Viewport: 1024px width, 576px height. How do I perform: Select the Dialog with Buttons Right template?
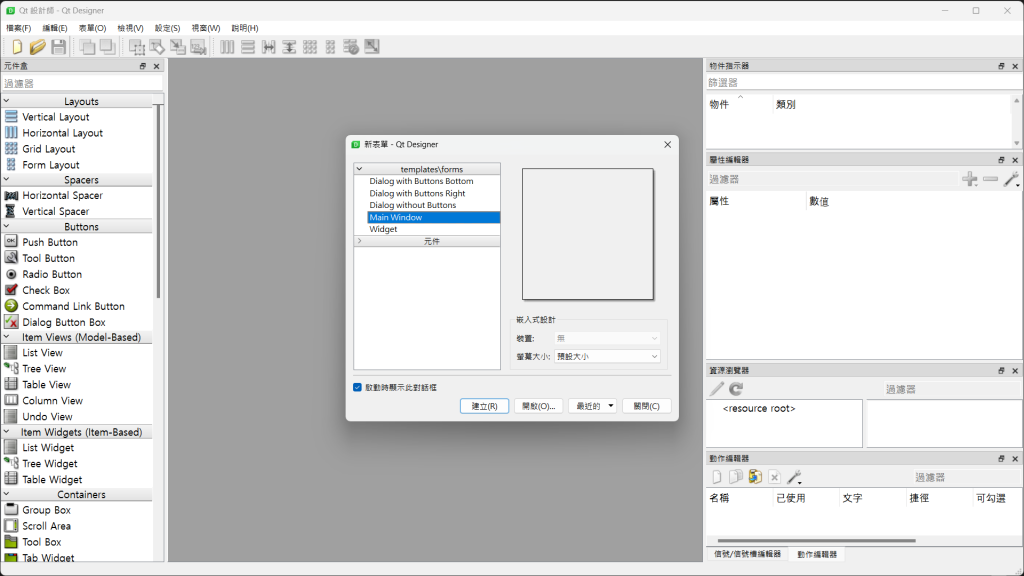coord(417,193)
